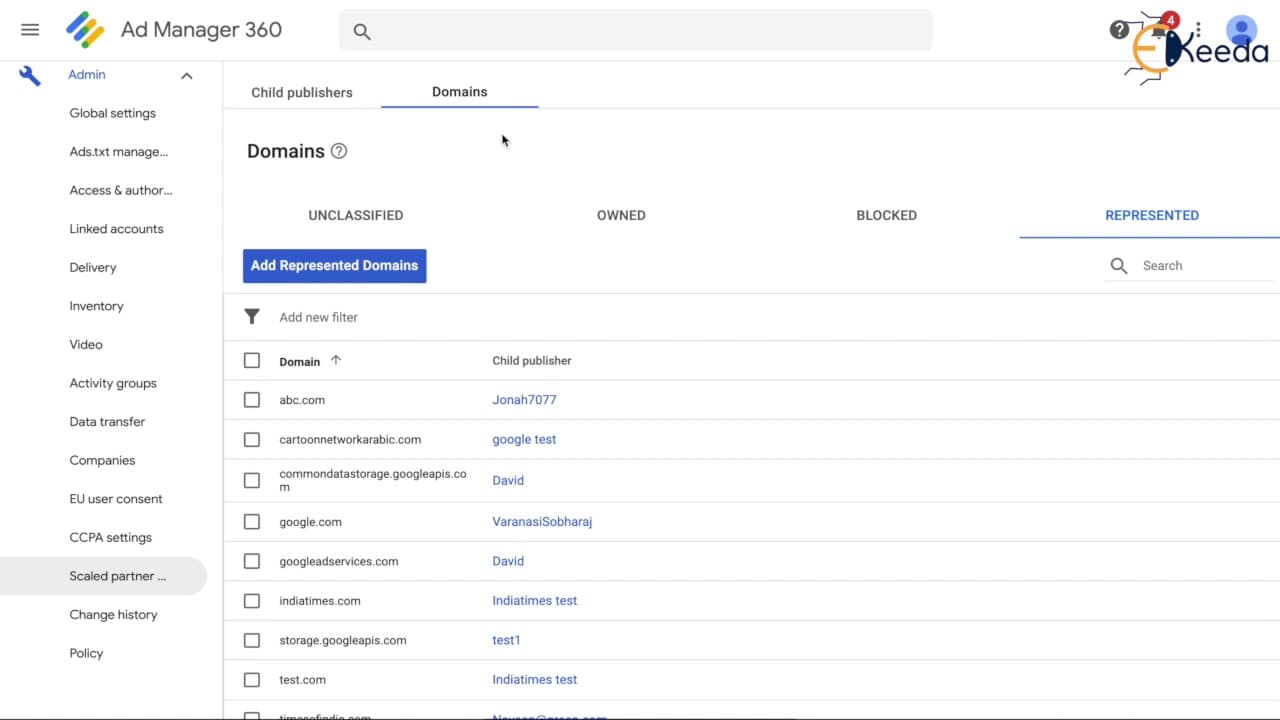The height and width of the screenshot is (720, 1280).
Task: Open Change history in sidebar
Action: 113,615
